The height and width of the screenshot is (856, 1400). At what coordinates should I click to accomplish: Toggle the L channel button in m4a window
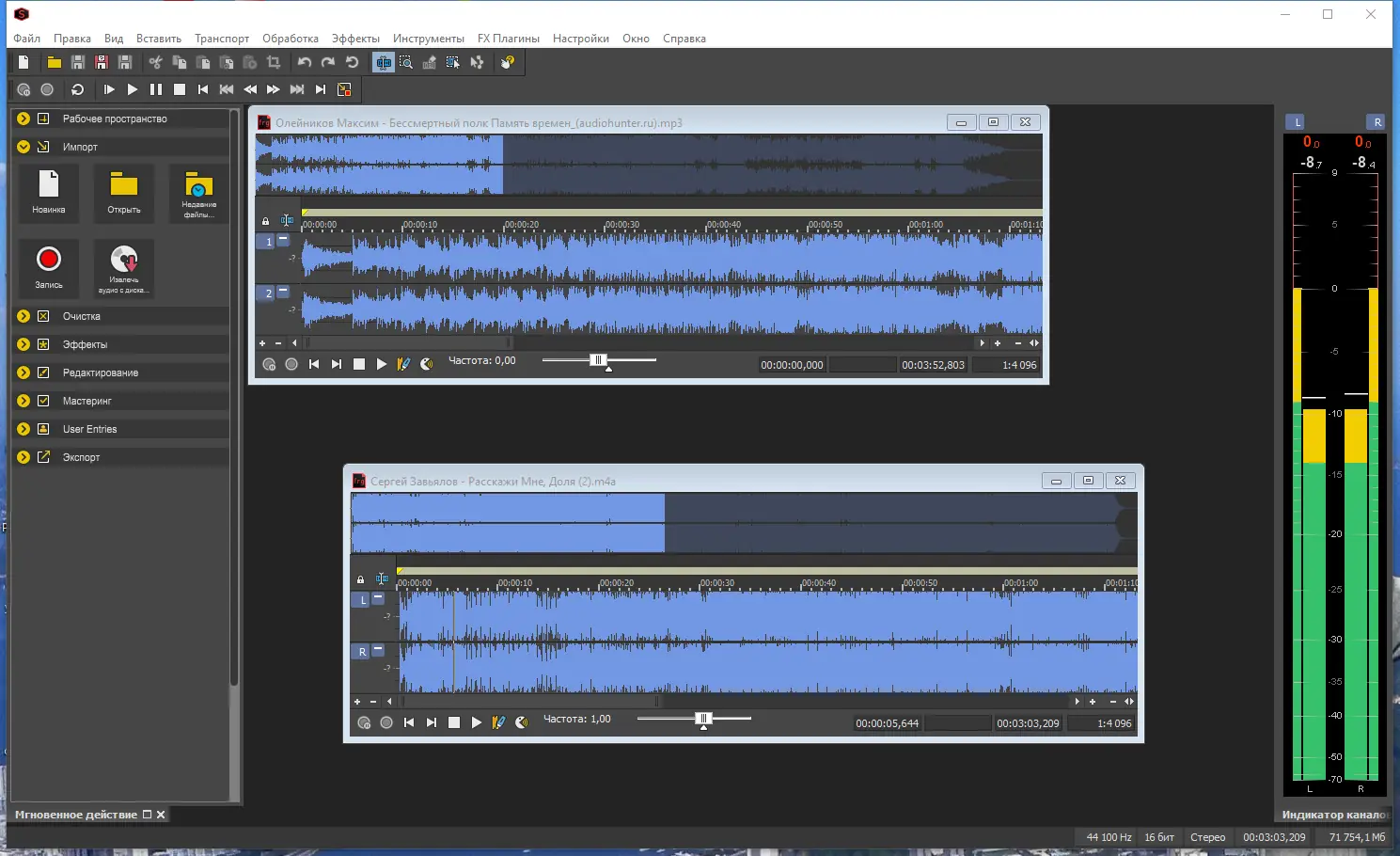(362, 599)
